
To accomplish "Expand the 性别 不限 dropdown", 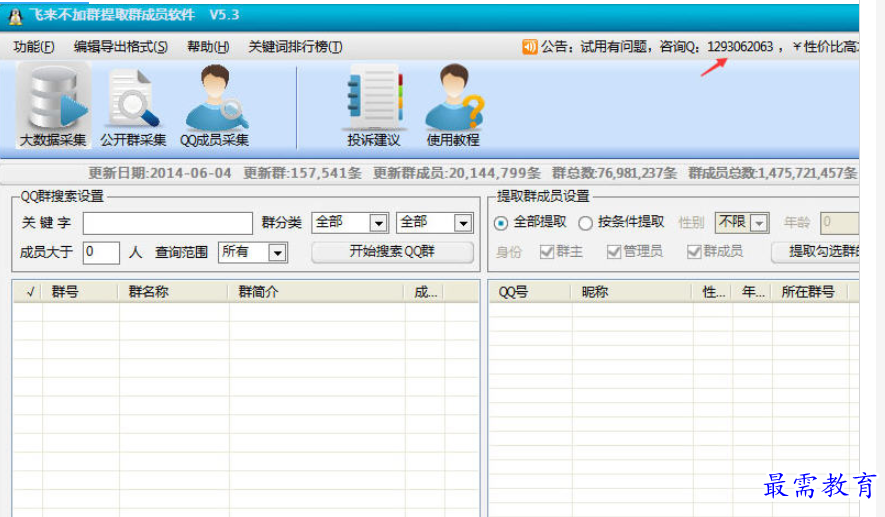I will click(760, 224).
